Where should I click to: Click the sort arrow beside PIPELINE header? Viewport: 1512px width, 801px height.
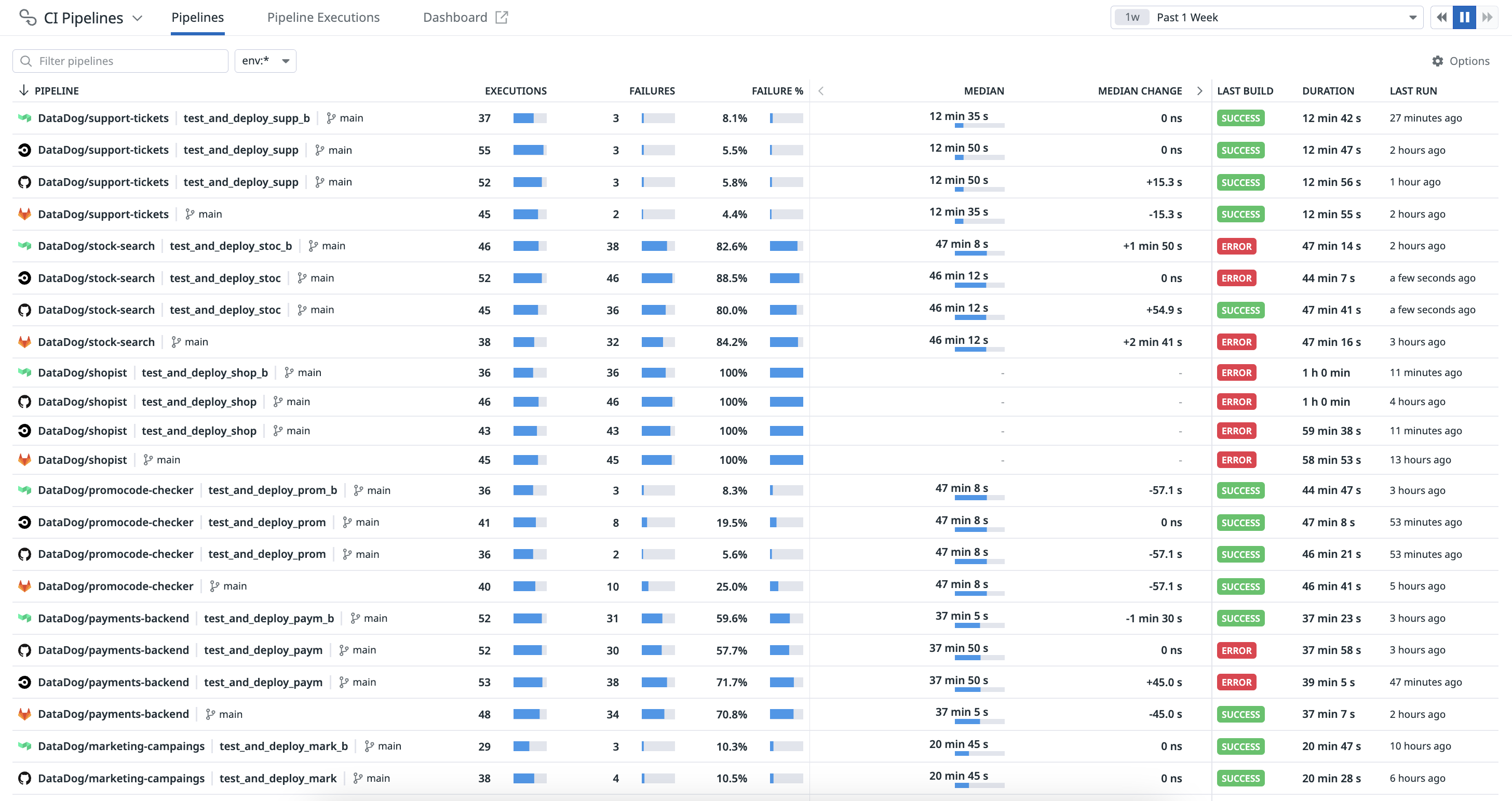23,90
